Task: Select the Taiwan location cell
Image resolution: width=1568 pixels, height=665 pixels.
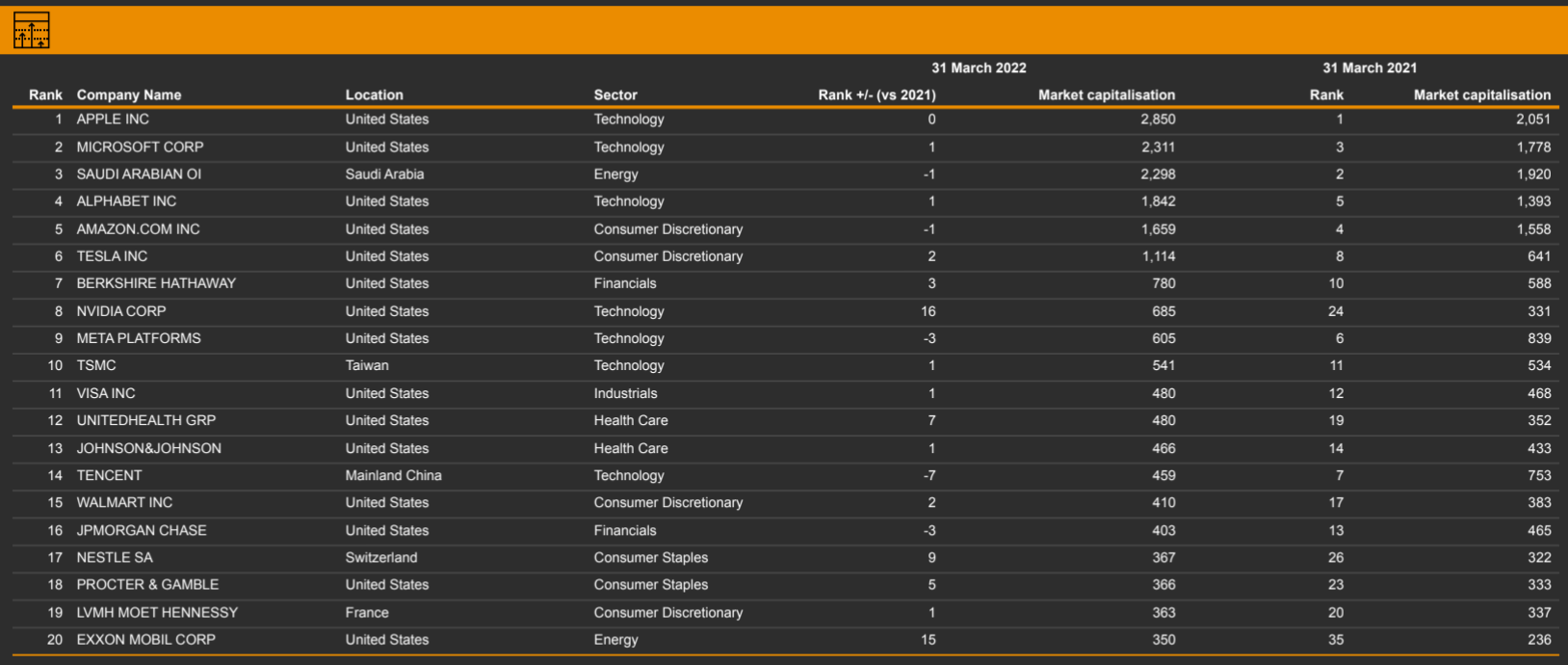Action: point(367,366)
